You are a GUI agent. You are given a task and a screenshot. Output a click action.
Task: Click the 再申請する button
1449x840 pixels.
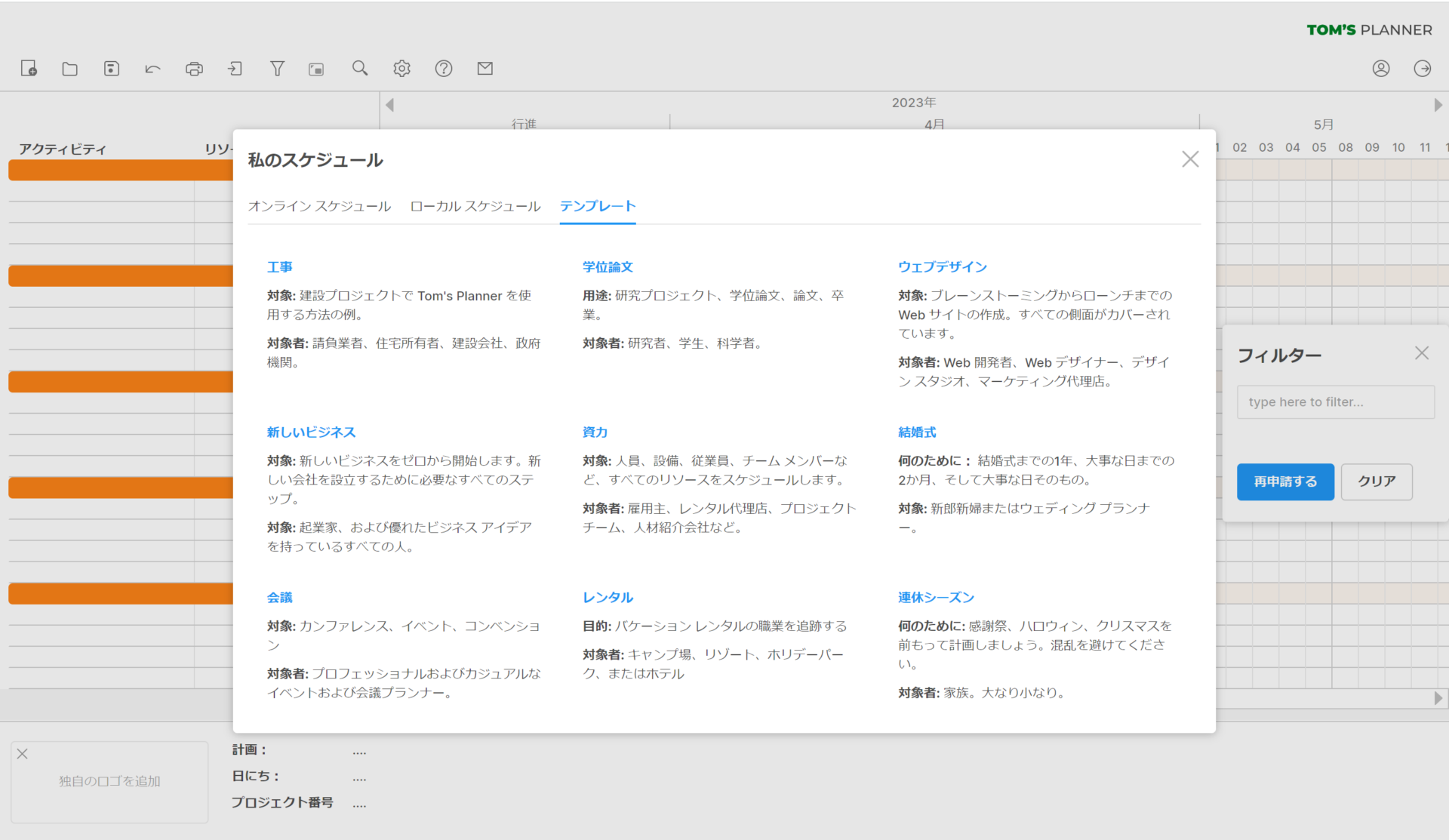tap(1285, 482)
